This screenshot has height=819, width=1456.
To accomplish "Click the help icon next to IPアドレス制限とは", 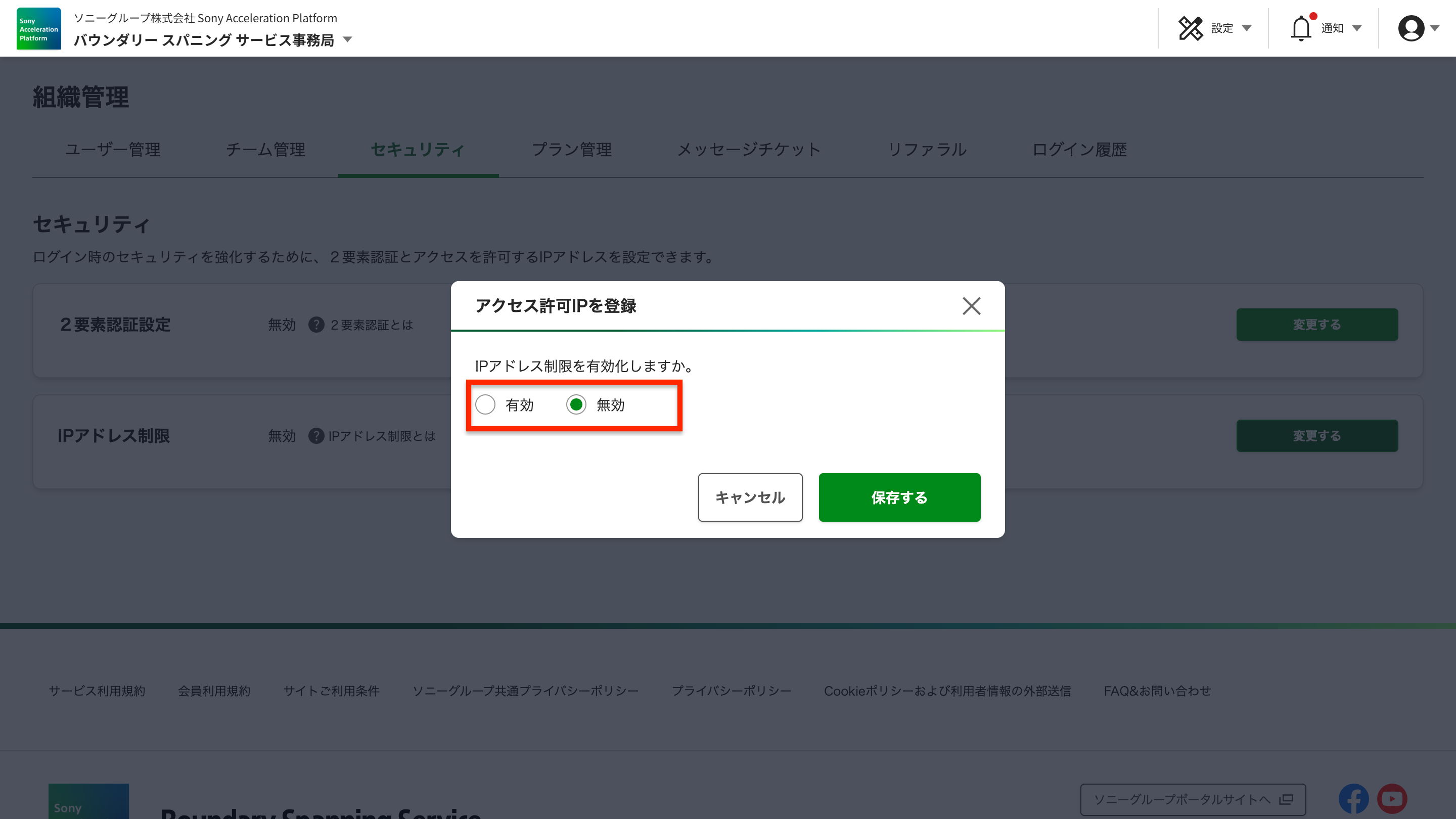I will tap(316, 436).
